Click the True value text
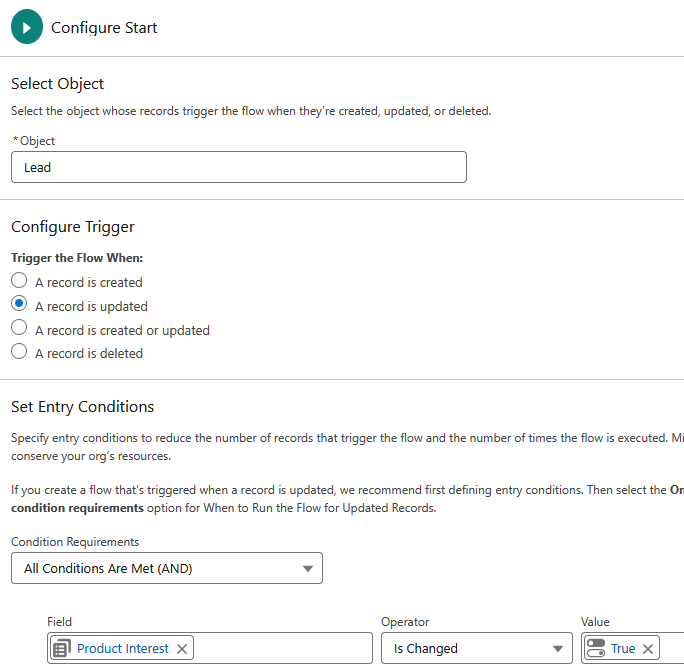Screen dimensions: 684x669 (622, 649)
